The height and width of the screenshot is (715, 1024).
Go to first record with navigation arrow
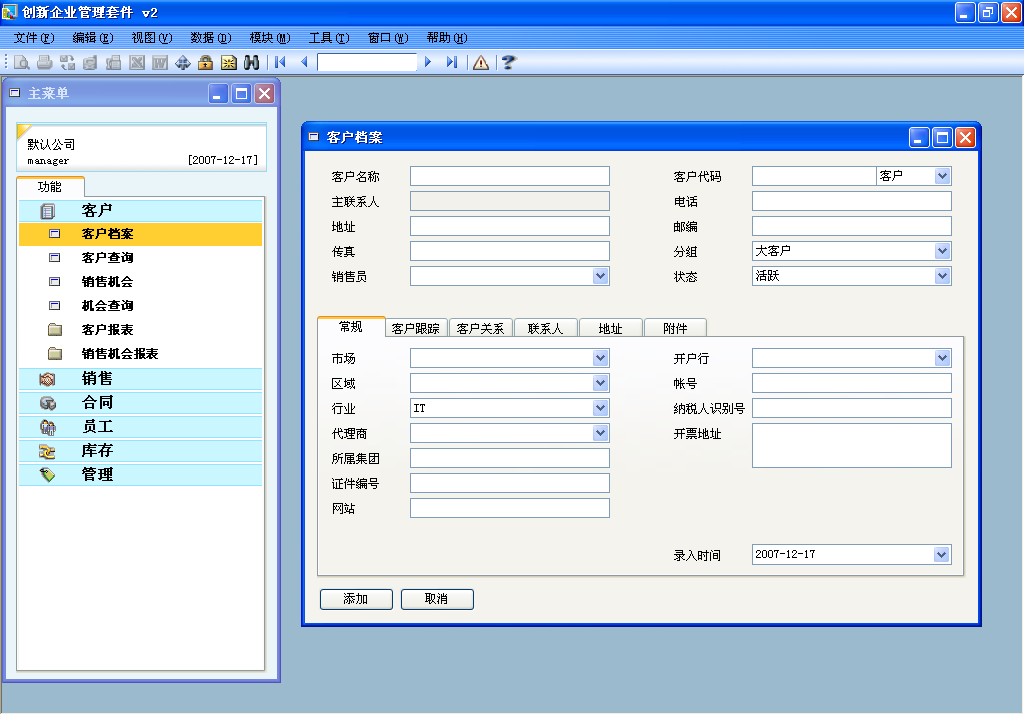point(281,62)
